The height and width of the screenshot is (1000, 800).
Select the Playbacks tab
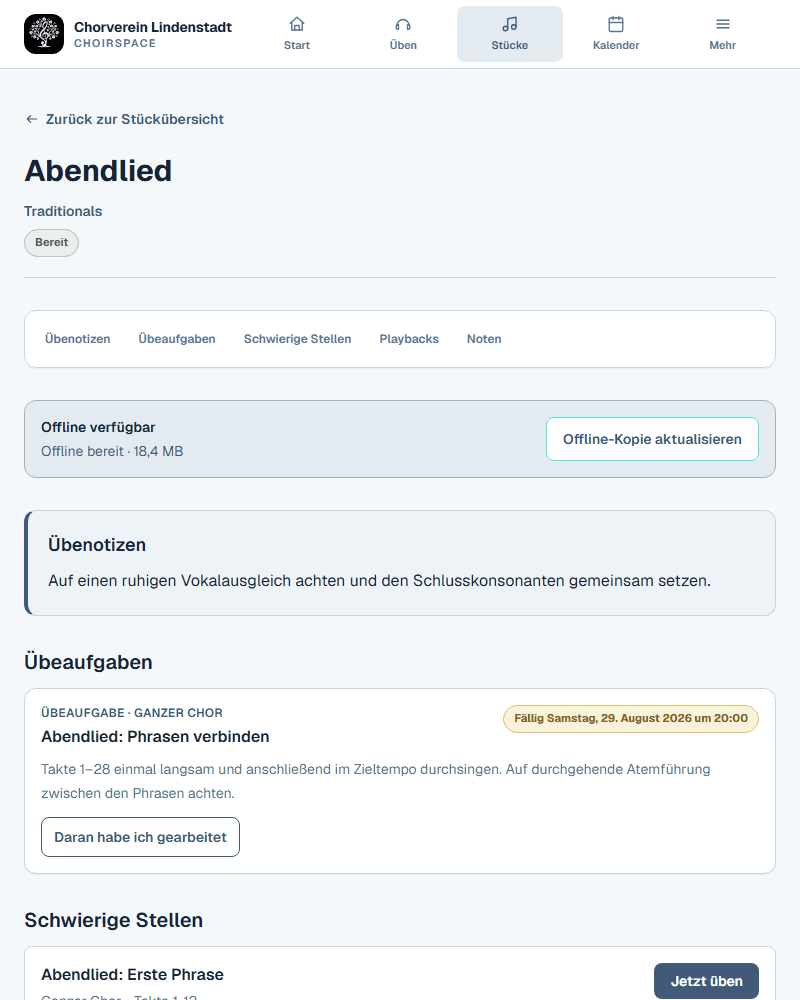(409, 339)
